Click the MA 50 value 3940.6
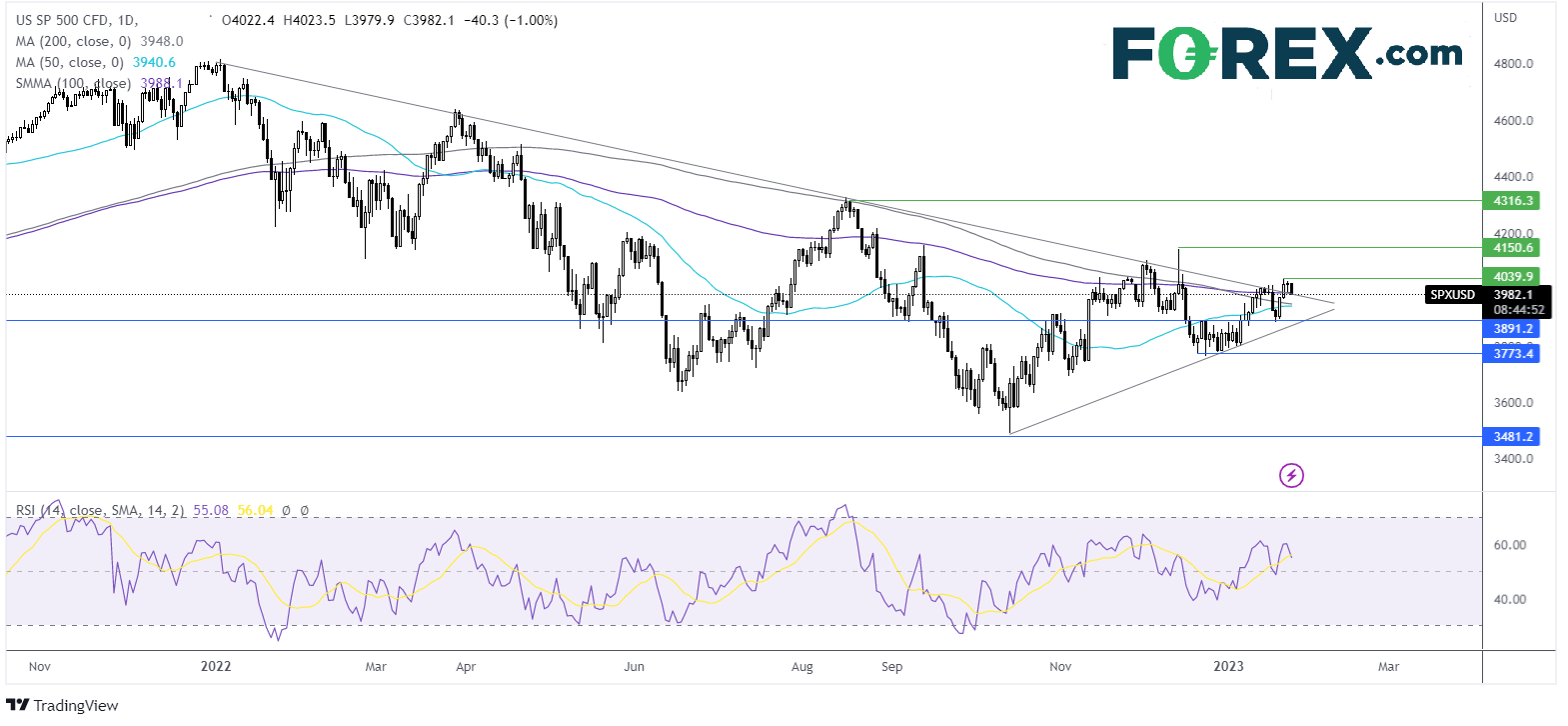Screen dimensions: 1568x726 click(x=154, y=62)
